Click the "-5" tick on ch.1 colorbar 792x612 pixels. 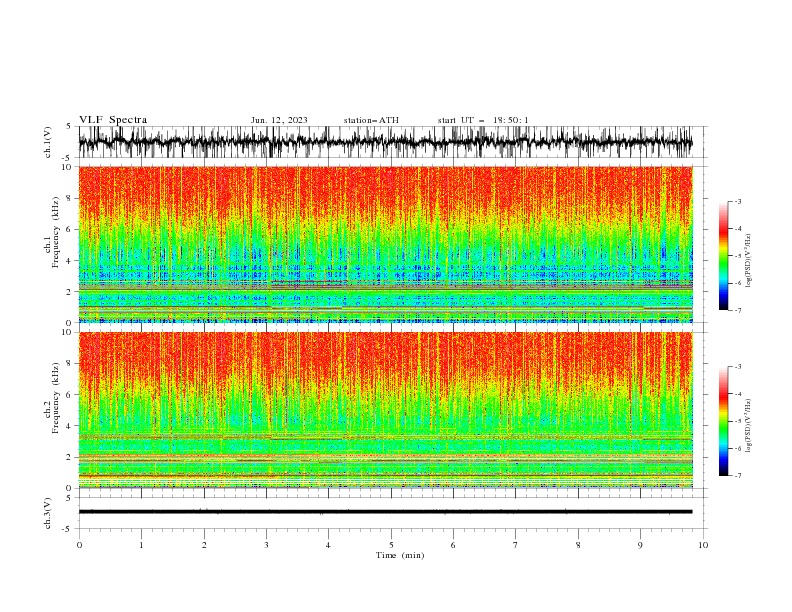(x=738, y=256)
